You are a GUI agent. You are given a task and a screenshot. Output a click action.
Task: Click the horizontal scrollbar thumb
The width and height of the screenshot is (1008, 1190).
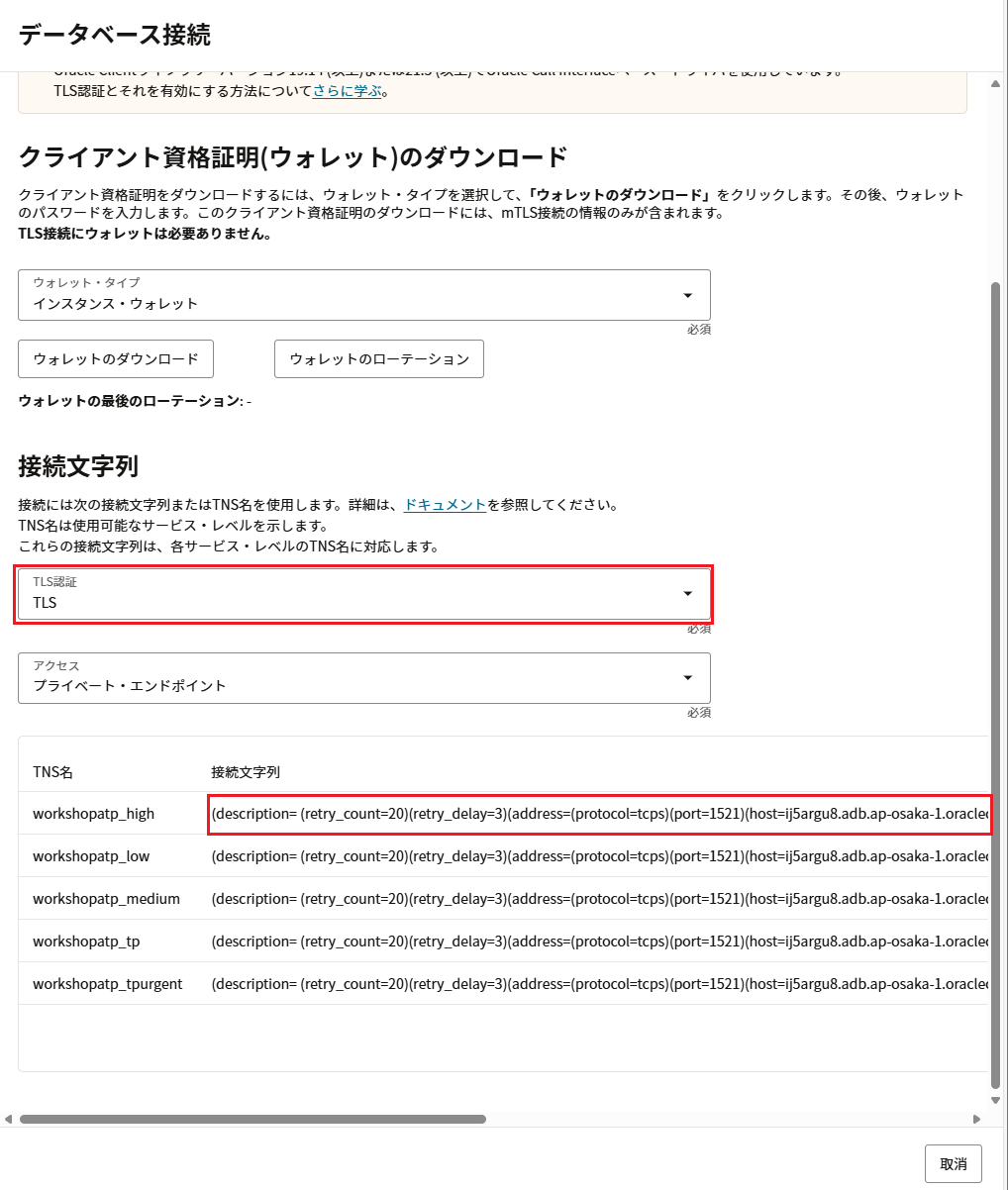252,1120
